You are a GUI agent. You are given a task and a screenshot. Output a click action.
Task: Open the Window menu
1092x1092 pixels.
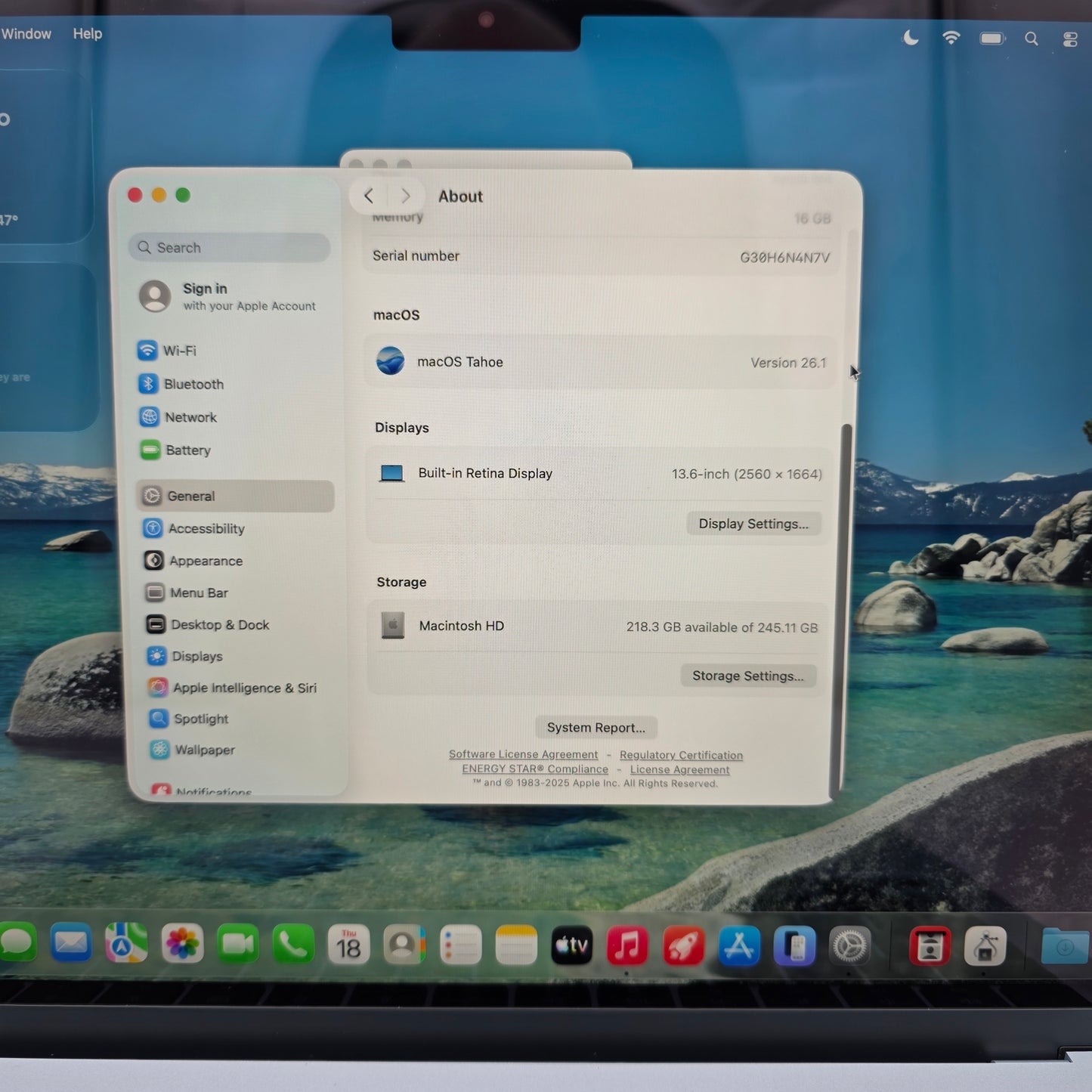pos(26,33)
